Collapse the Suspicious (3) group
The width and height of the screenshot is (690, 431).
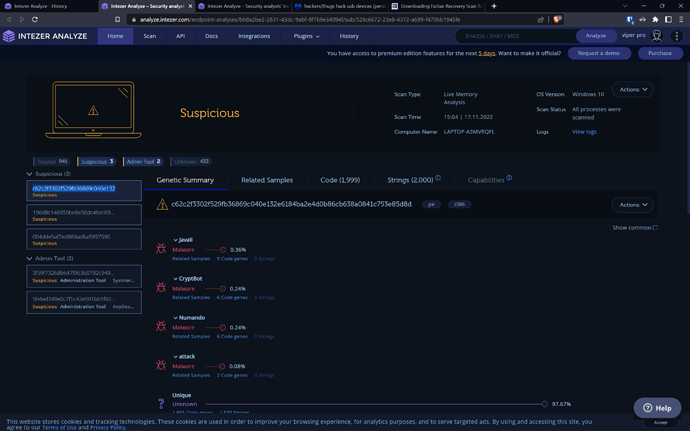click(x=29, y=174)
